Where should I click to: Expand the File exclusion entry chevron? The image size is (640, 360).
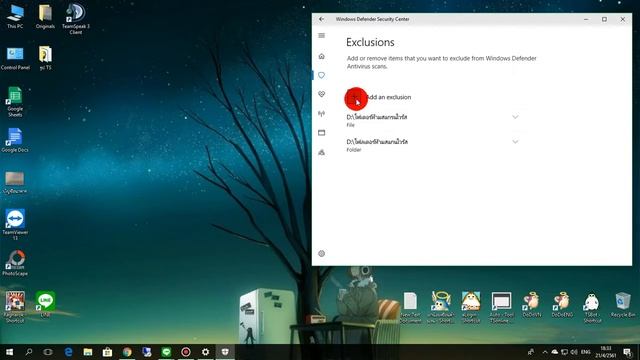(515, 117)
